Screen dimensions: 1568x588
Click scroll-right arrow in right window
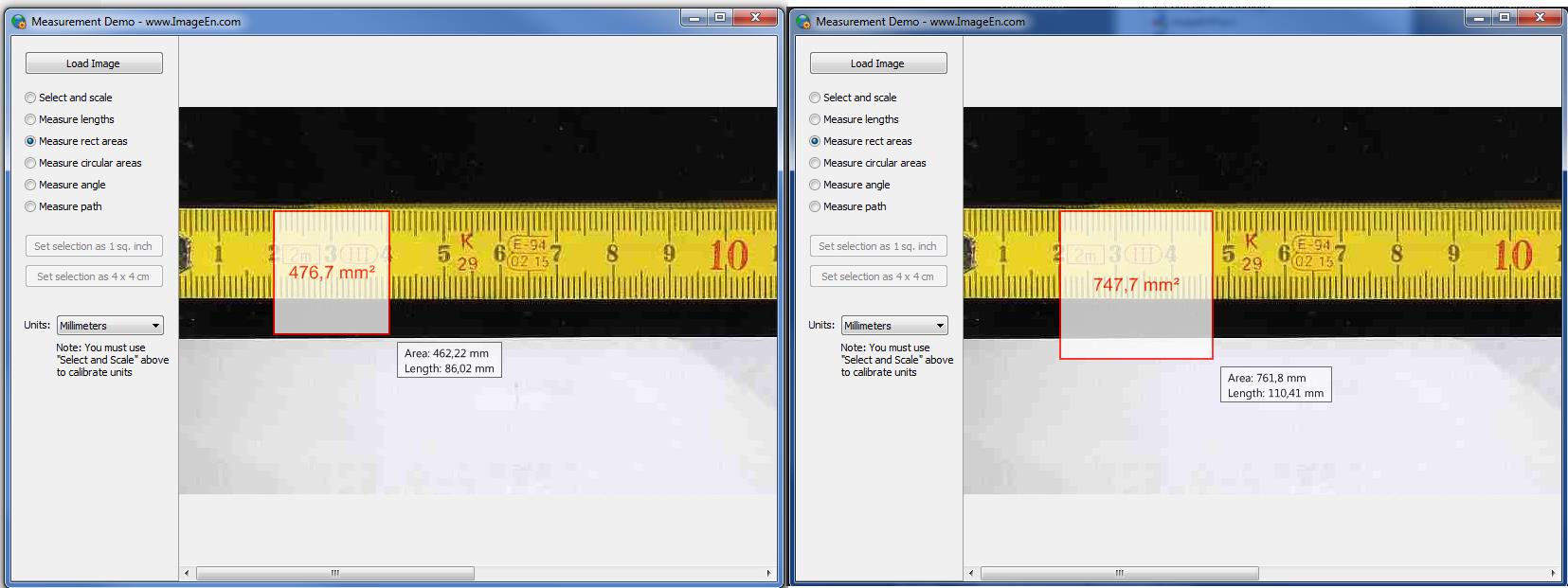pos(1553,573)
